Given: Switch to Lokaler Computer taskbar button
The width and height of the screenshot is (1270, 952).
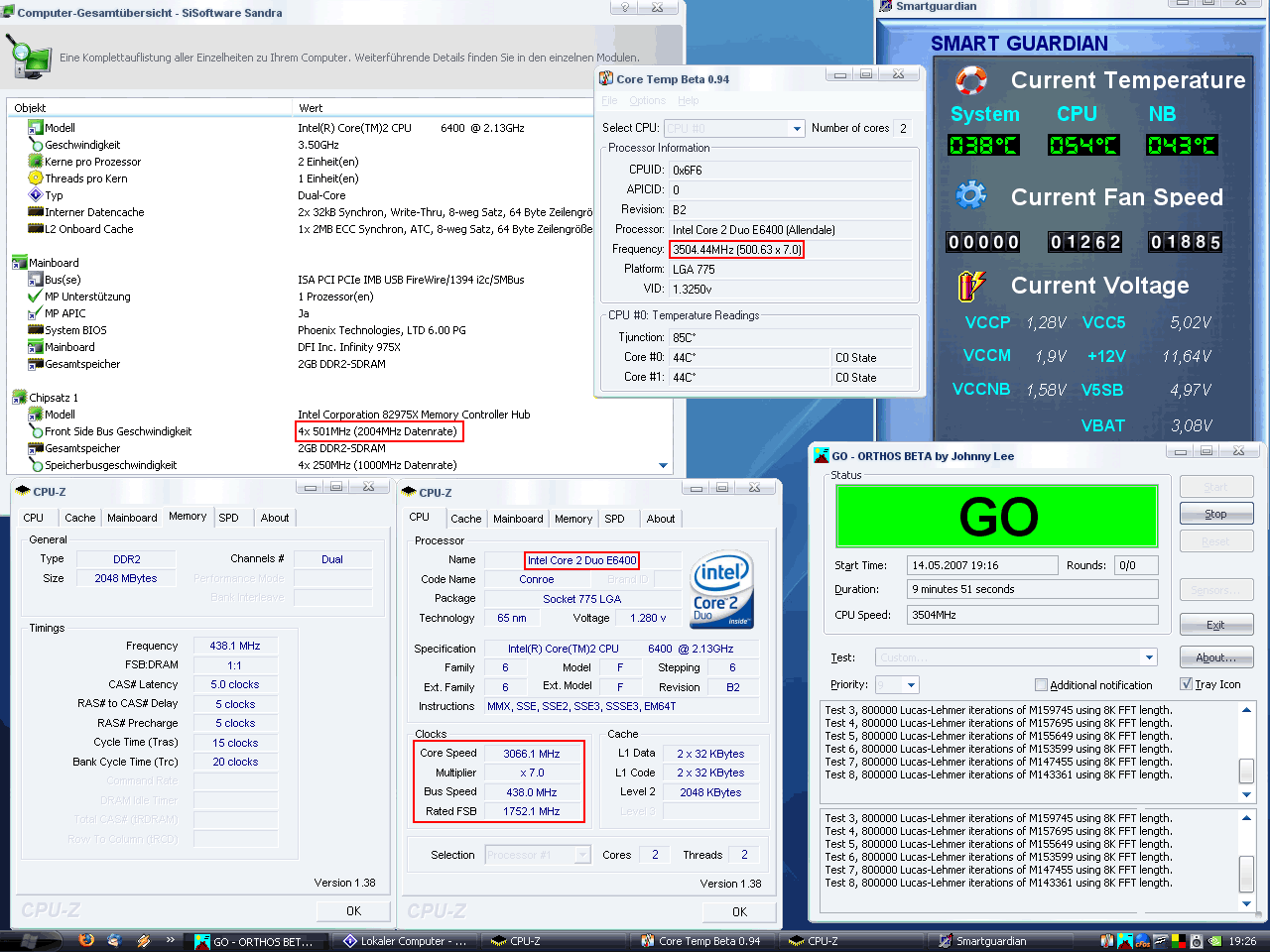Looking at the screenshot, I should click(405, 941).
